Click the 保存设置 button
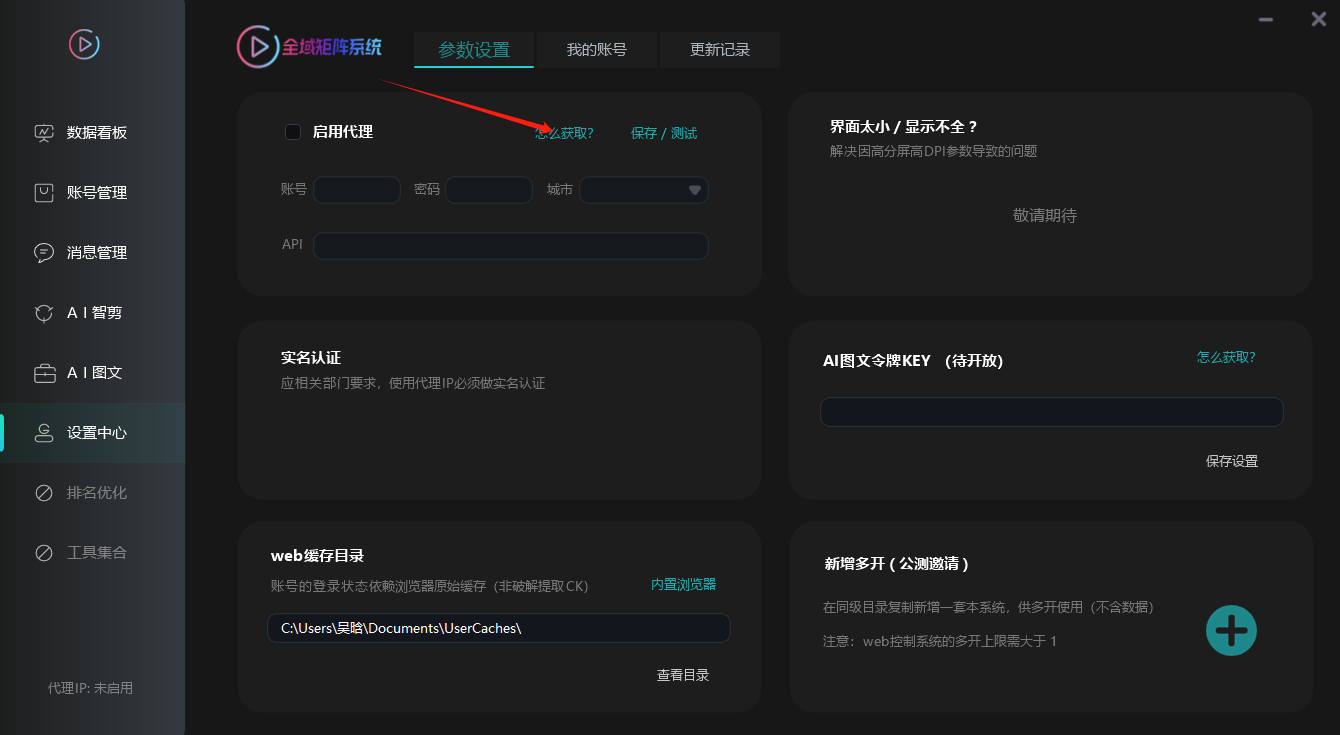The image size is (1340, 735). pyautogui.click(x=1232, y=461)
